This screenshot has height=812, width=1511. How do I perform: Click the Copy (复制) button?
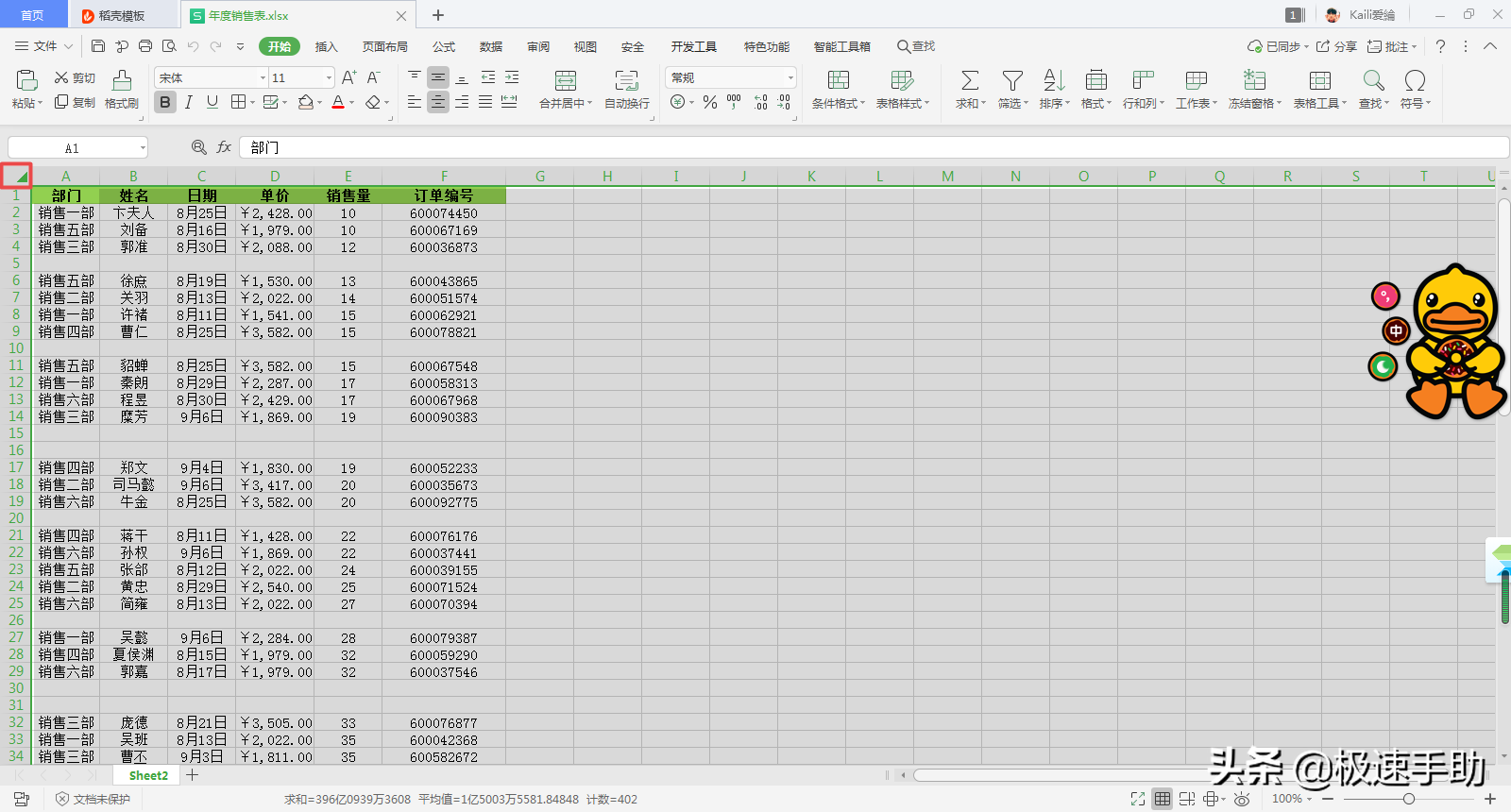point(75,102)
